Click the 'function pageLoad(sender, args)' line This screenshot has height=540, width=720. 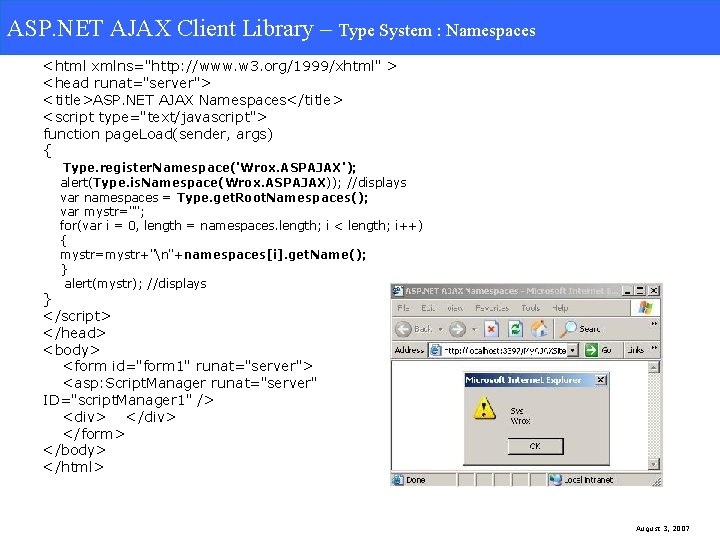click(158, 134)
